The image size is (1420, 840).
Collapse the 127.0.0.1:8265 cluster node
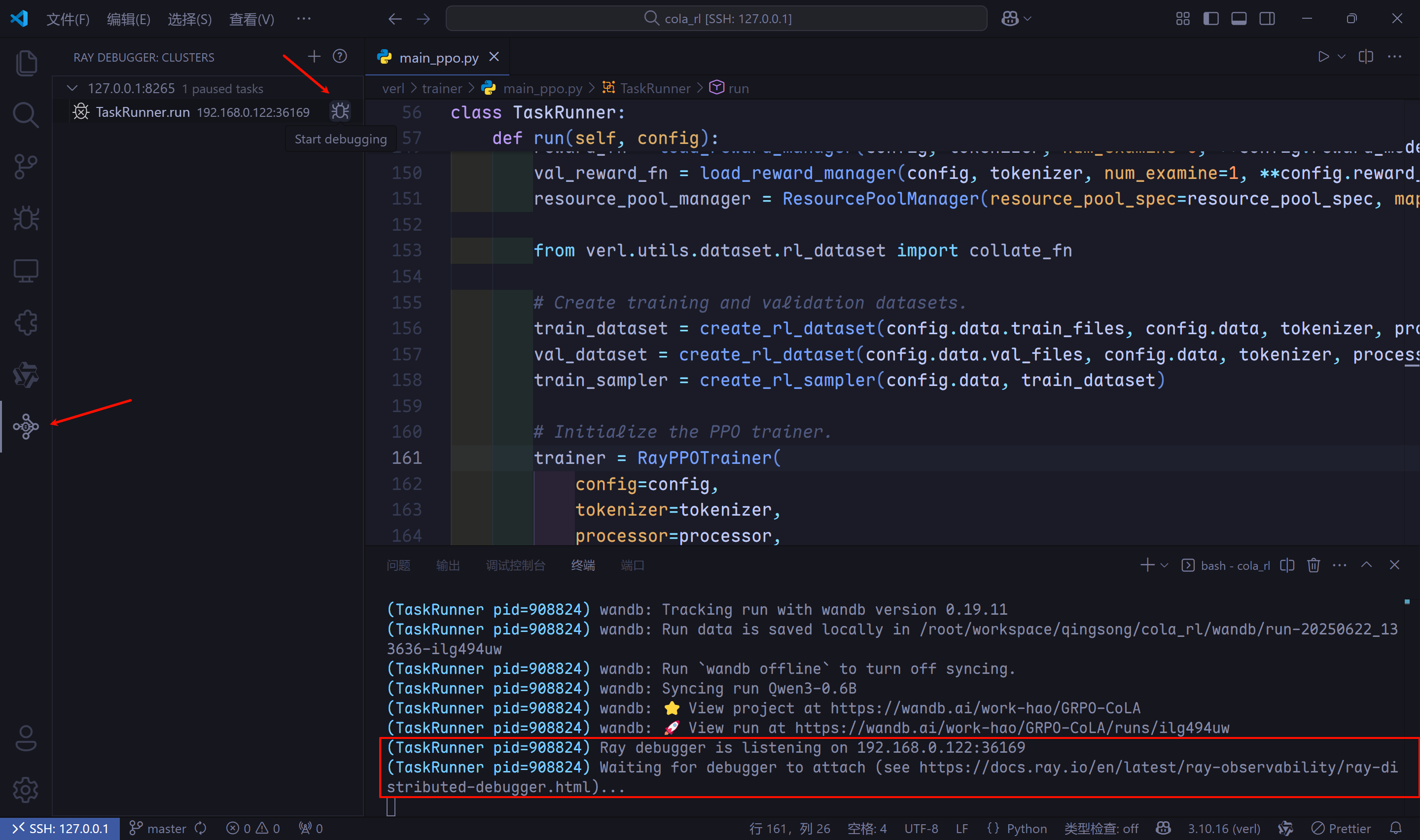[72, 88]
